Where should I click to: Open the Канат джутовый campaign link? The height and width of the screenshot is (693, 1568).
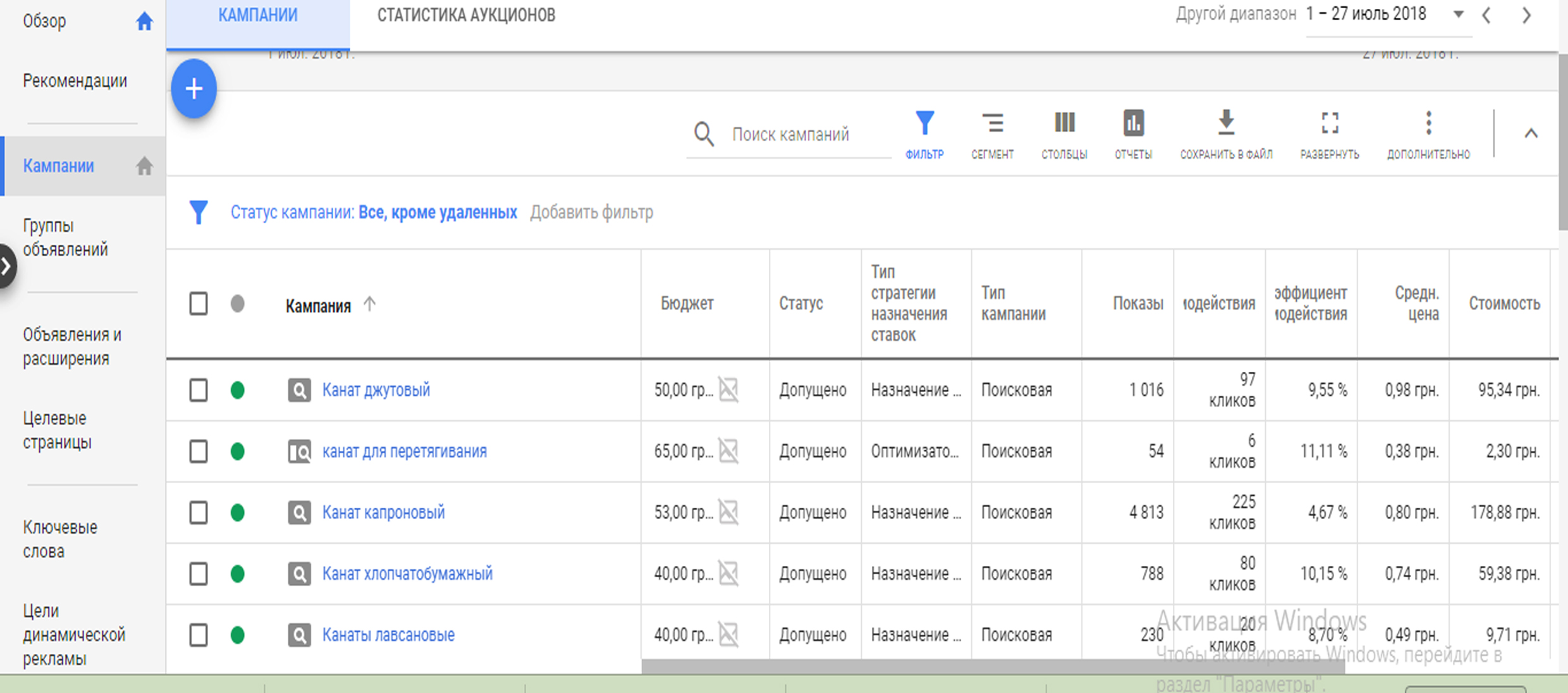(x=376, y=389)
